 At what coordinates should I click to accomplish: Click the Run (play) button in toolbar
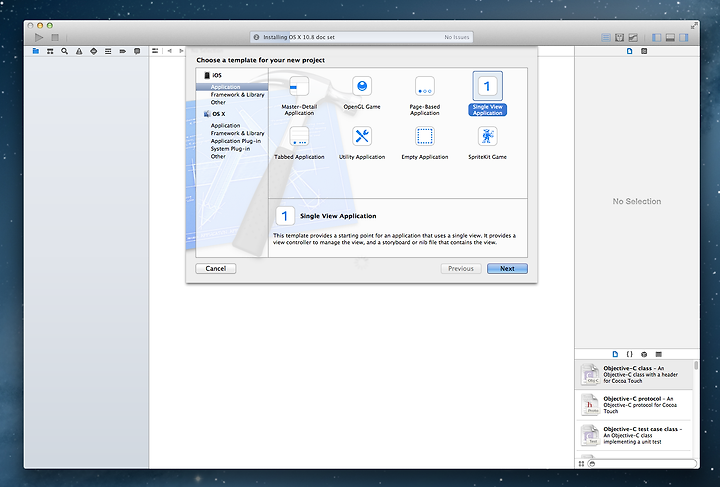click(39, 37)
